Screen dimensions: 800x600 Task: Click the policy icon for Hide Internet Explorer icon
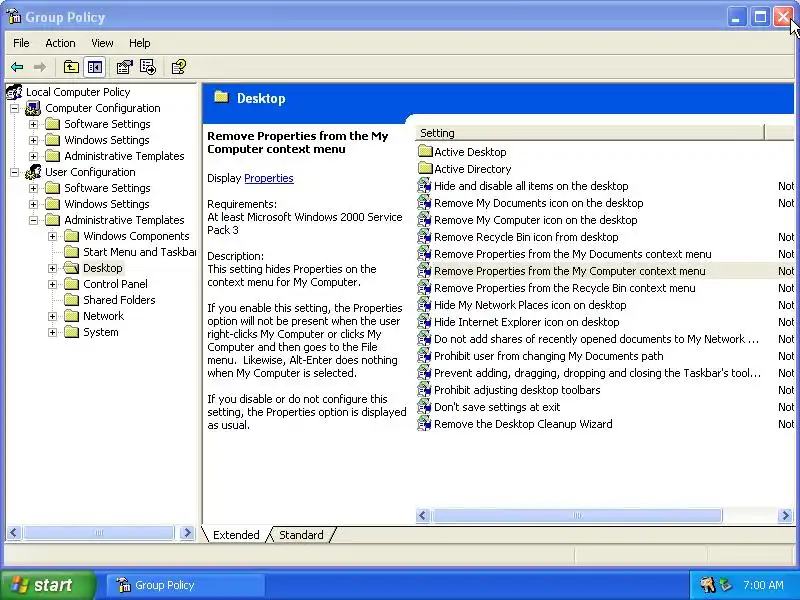point(424,322)
